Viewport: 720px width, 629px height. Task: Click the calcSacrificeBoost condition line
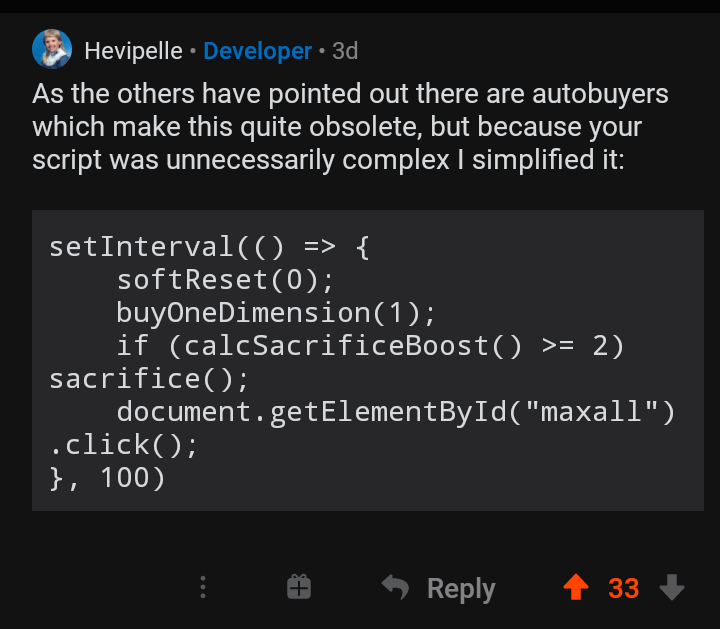[370, 346]
